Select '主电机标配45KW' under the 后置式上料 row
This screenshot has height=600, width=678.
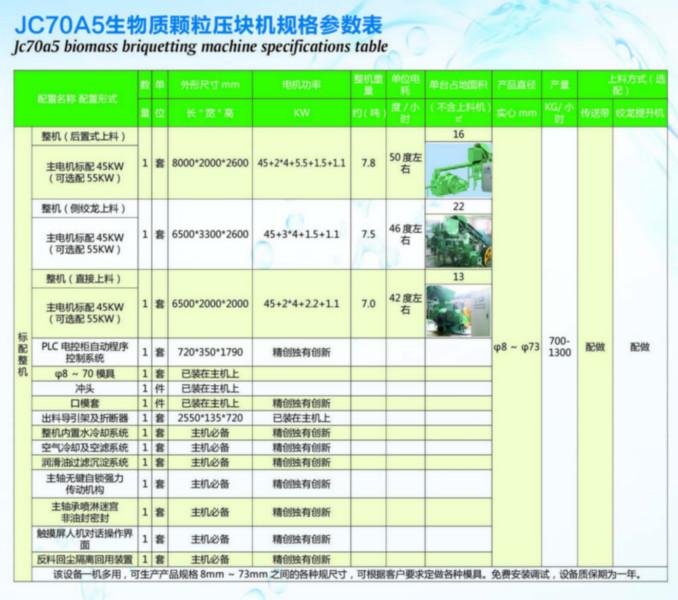click(x=85, y=166)
